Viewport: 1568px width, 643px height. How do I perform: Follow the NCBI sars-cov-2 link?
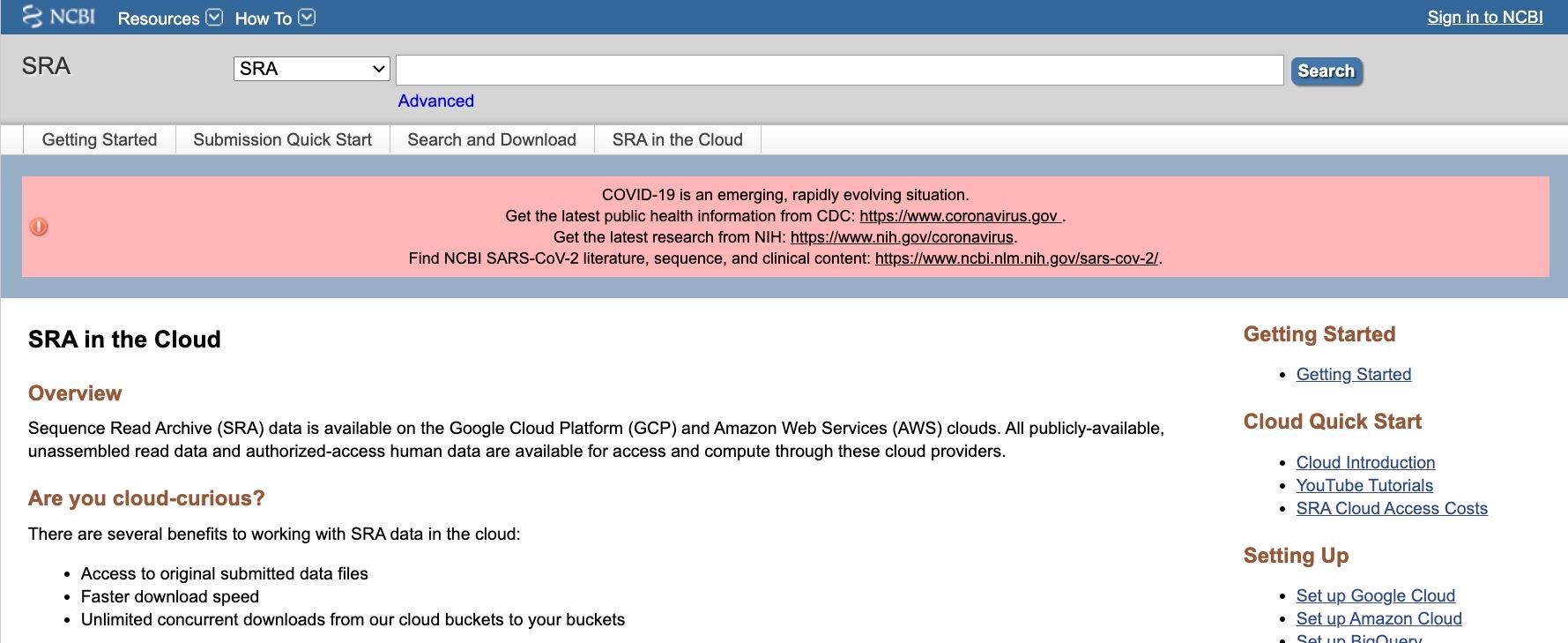1016,258
